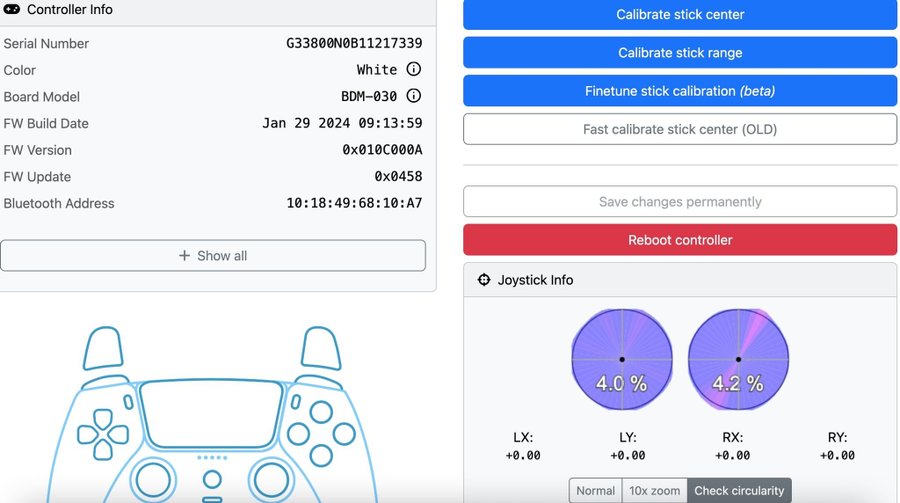Click the left analog stick on the diagram

click(153, 480)
